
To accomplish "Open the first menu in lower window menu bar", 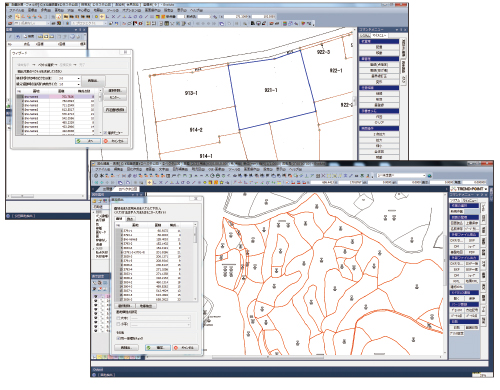I will (101, 169).
